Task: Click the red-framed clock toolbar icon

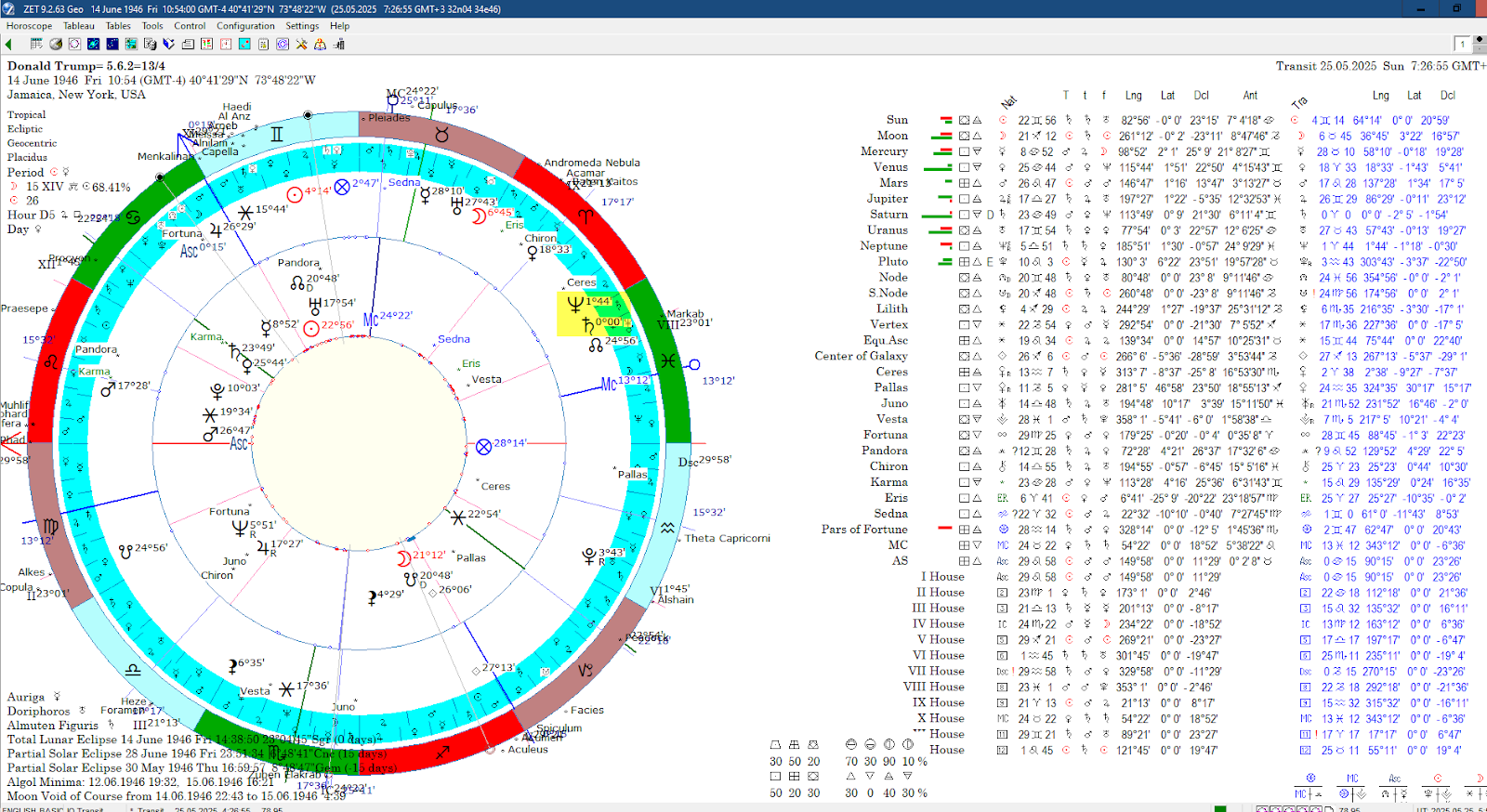Action: point(226,44)
